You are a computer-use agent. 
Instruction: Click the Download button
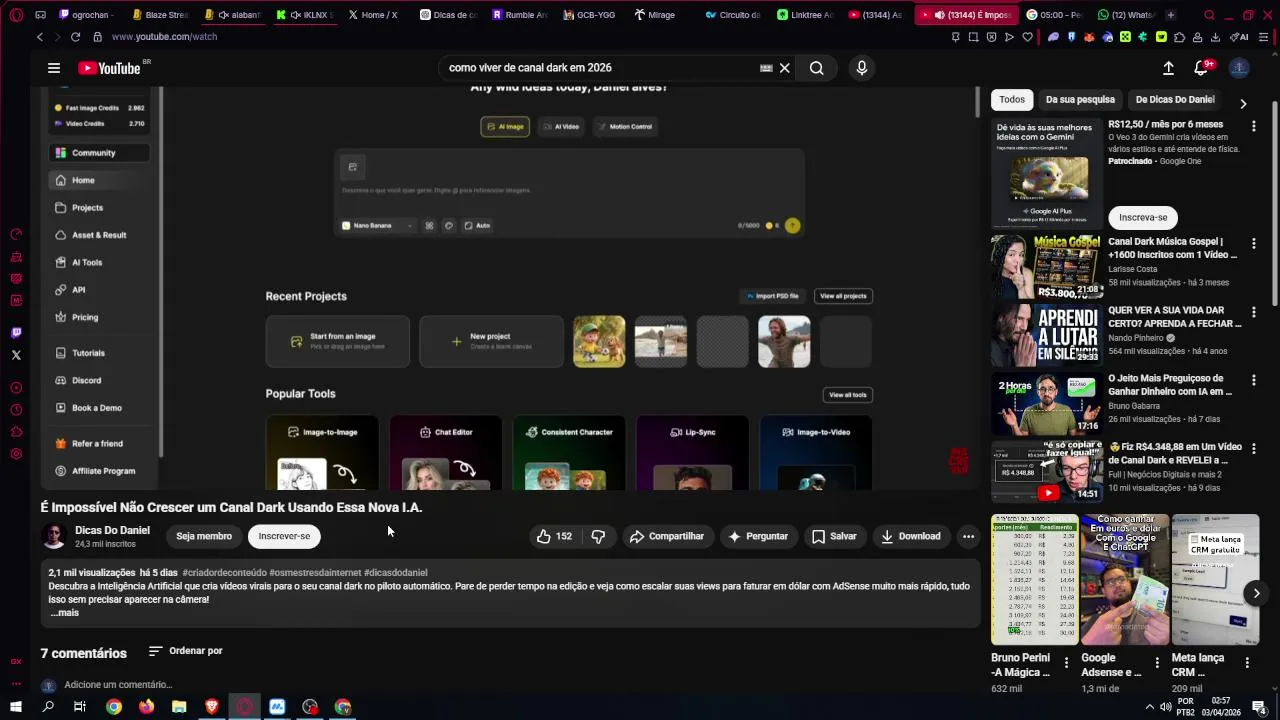point(910,536)
